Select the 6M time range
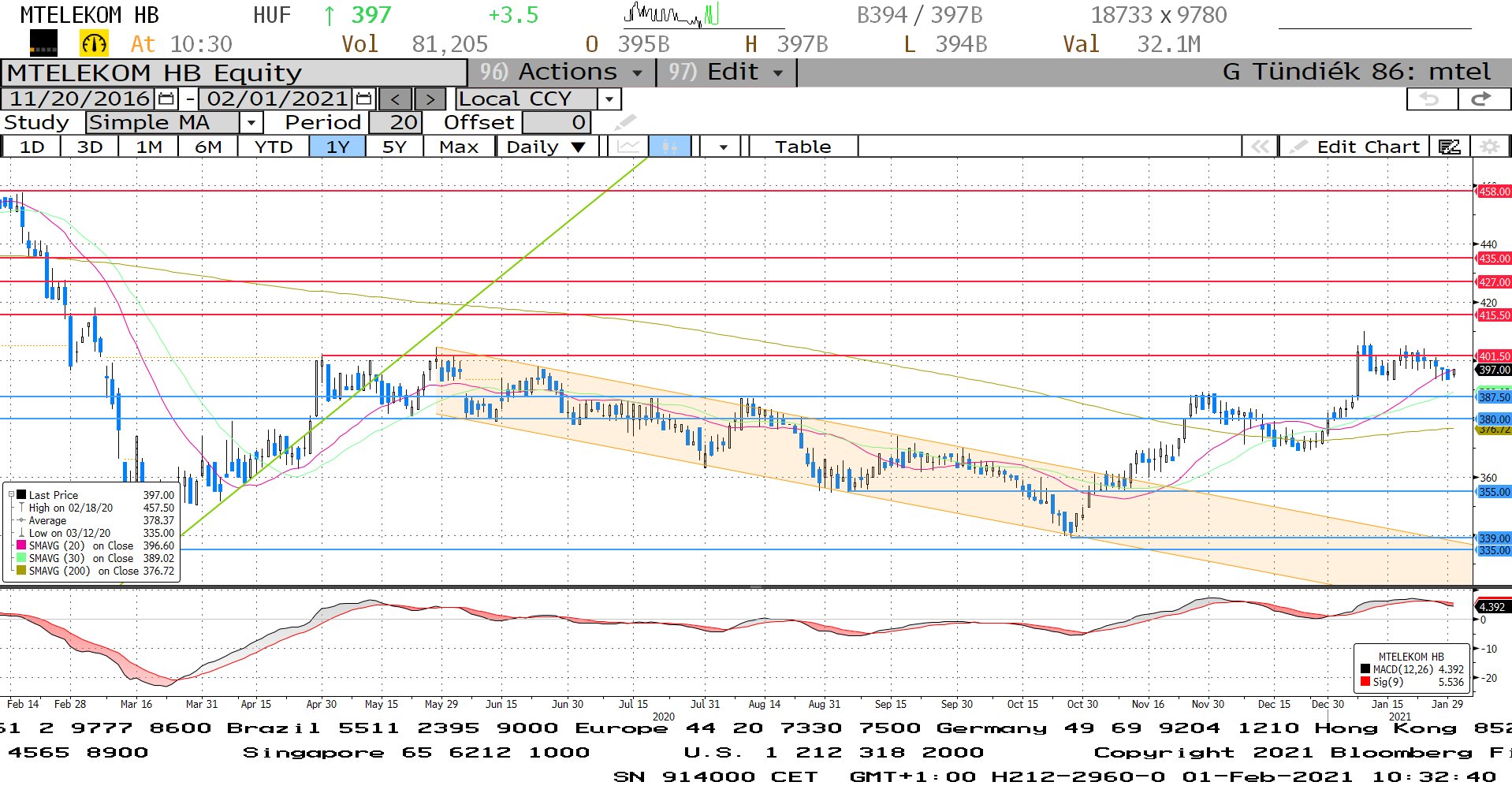 click(x=208, y=147)
